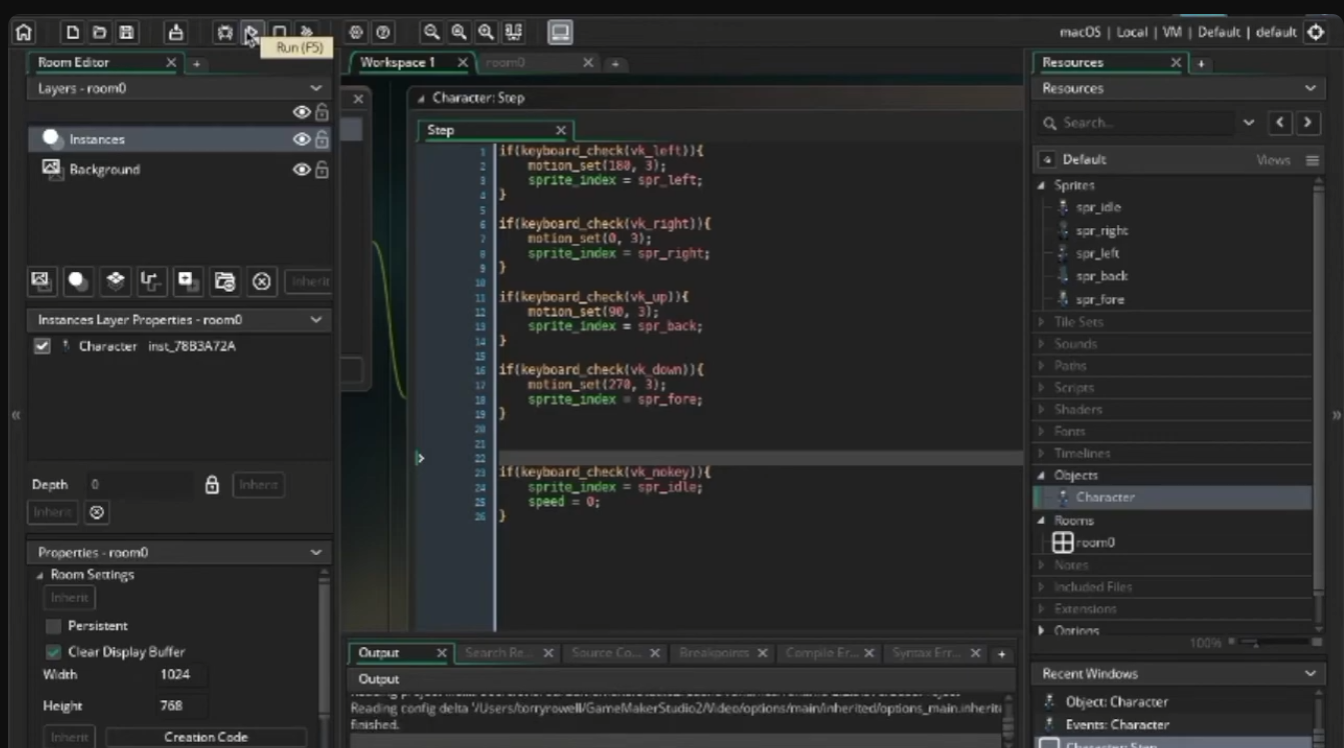Open the Start Page home icon
The image size is (1344, 748).
pyautogui.click(x=24, y=32)
